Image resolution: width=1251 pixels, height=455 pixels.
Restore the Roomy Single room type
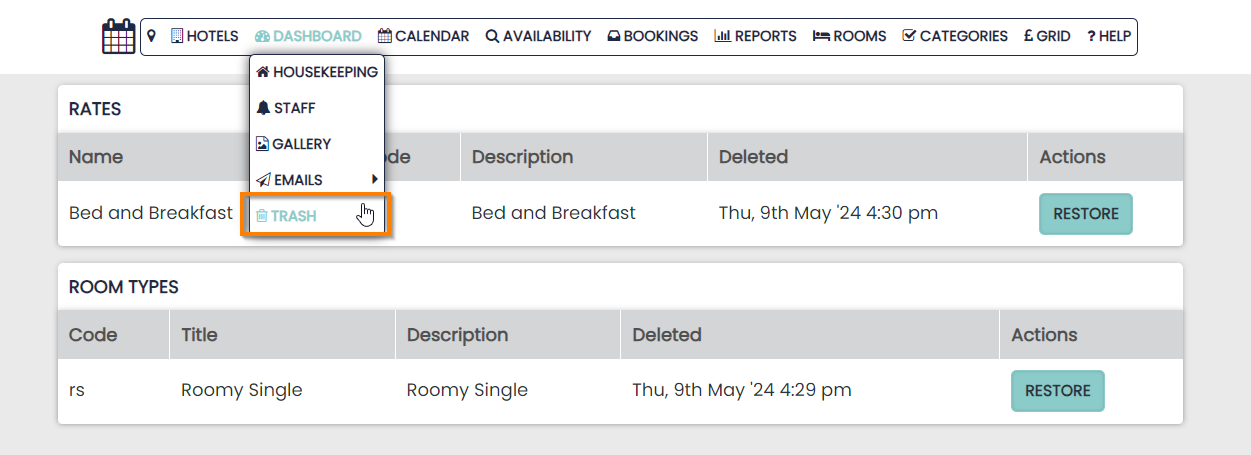1057,391
